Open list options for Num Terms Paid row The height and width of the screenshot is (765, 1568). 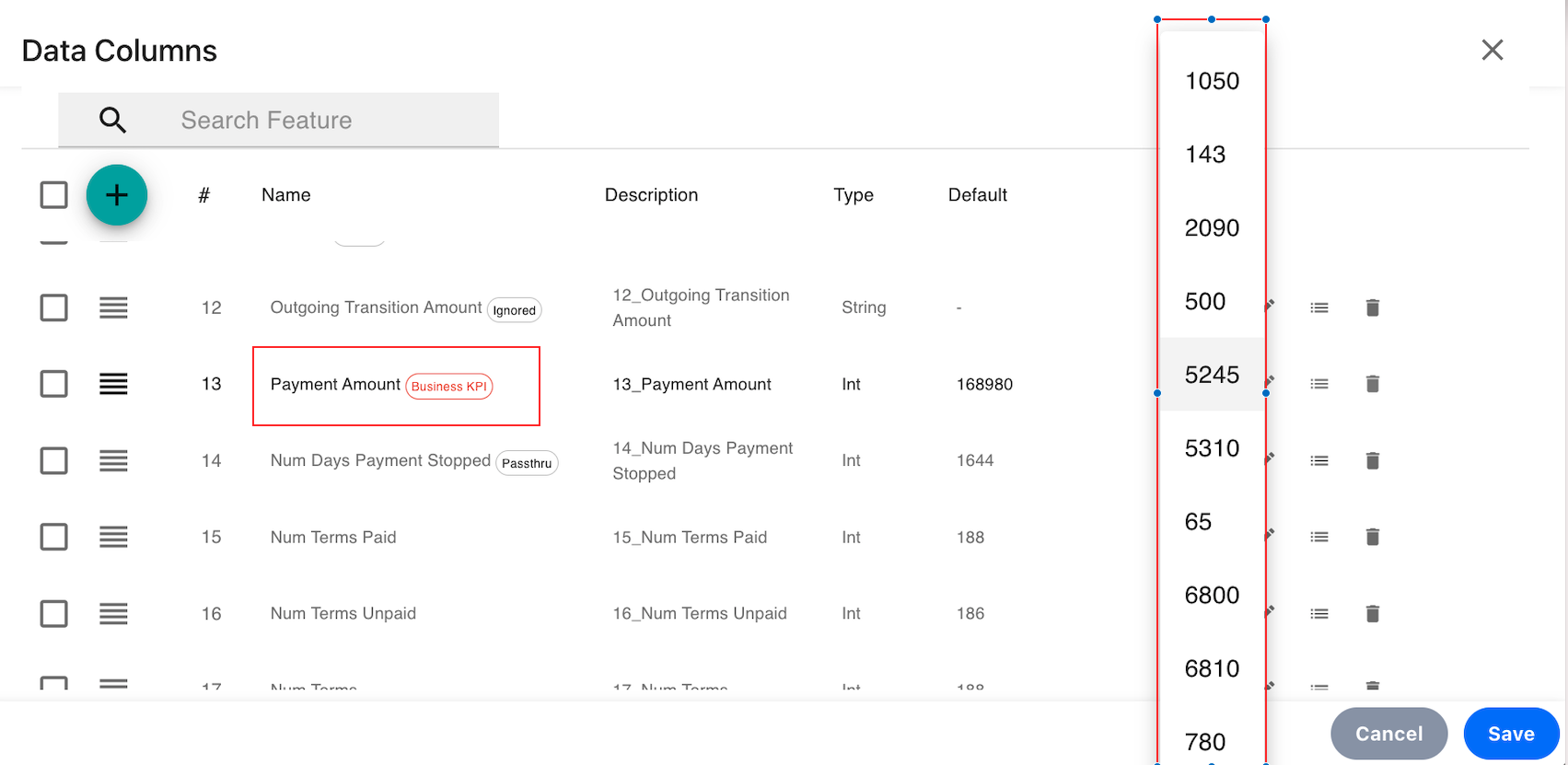[x=1319, y=537]
